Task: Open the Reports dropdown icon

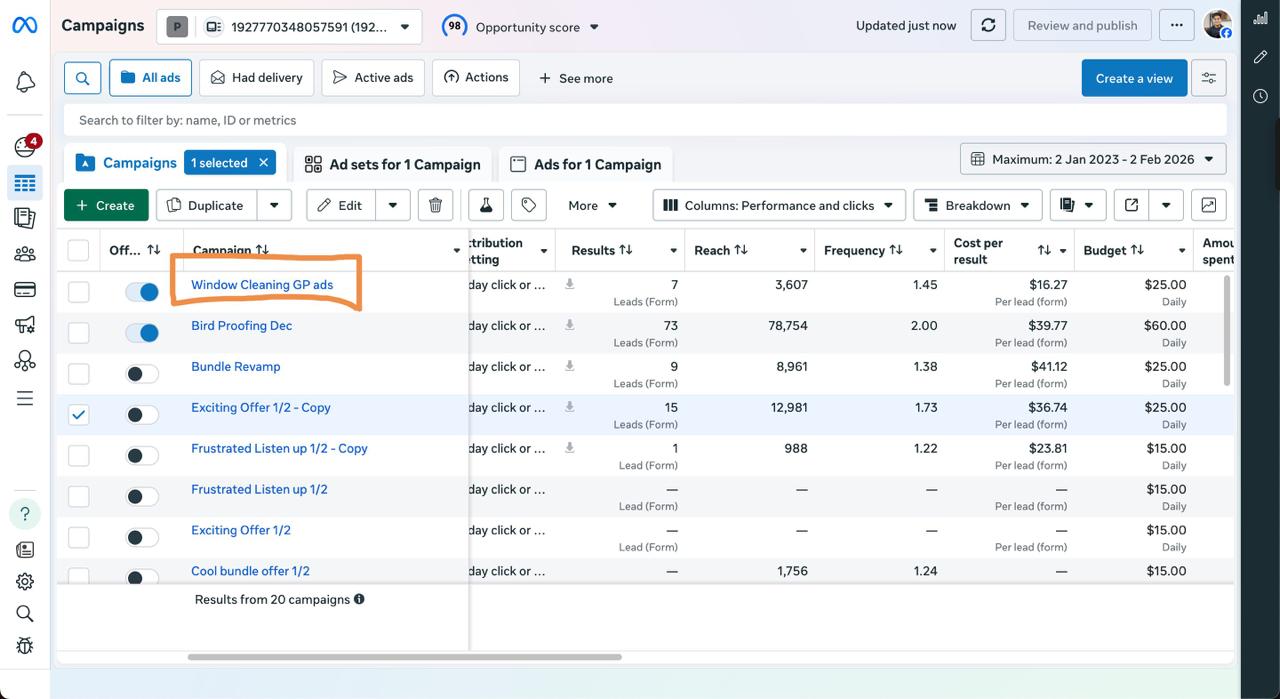Action: click(x=1077, y=205)
